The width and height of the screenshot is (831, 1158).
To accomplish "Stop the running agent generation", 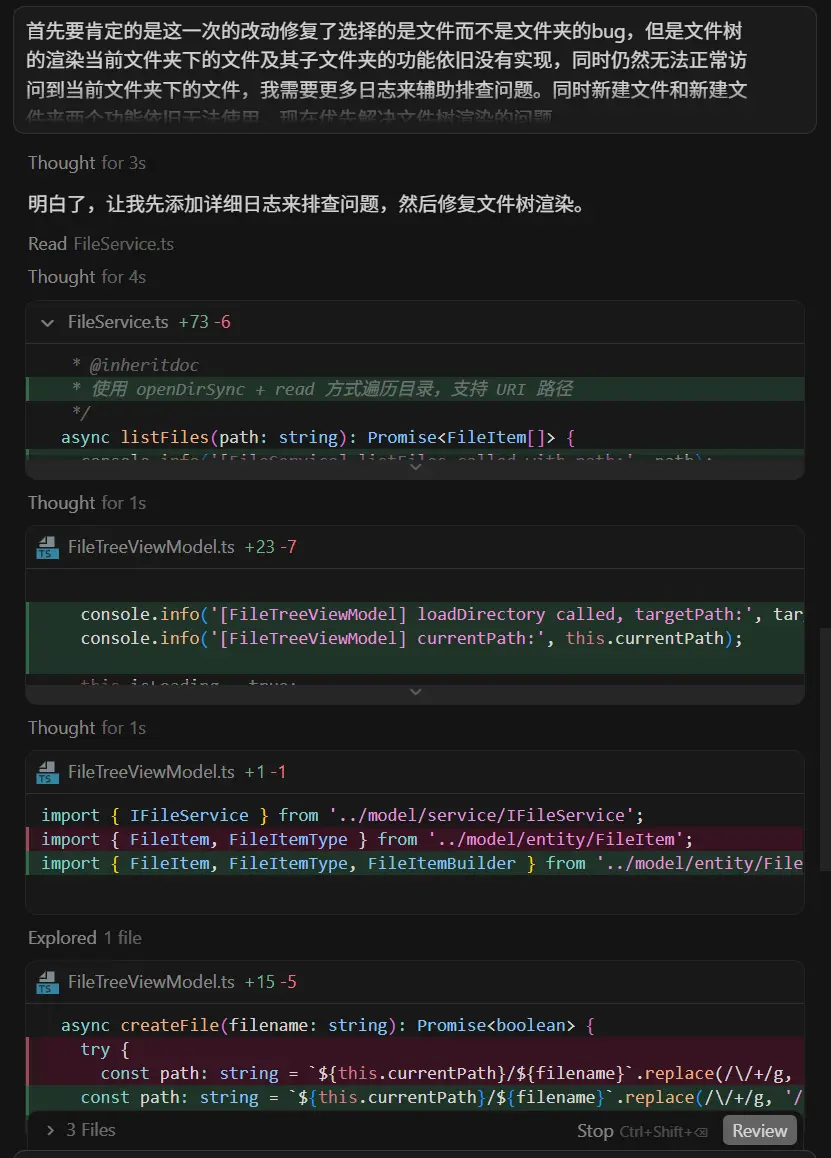I will (x=595, y=1131).
